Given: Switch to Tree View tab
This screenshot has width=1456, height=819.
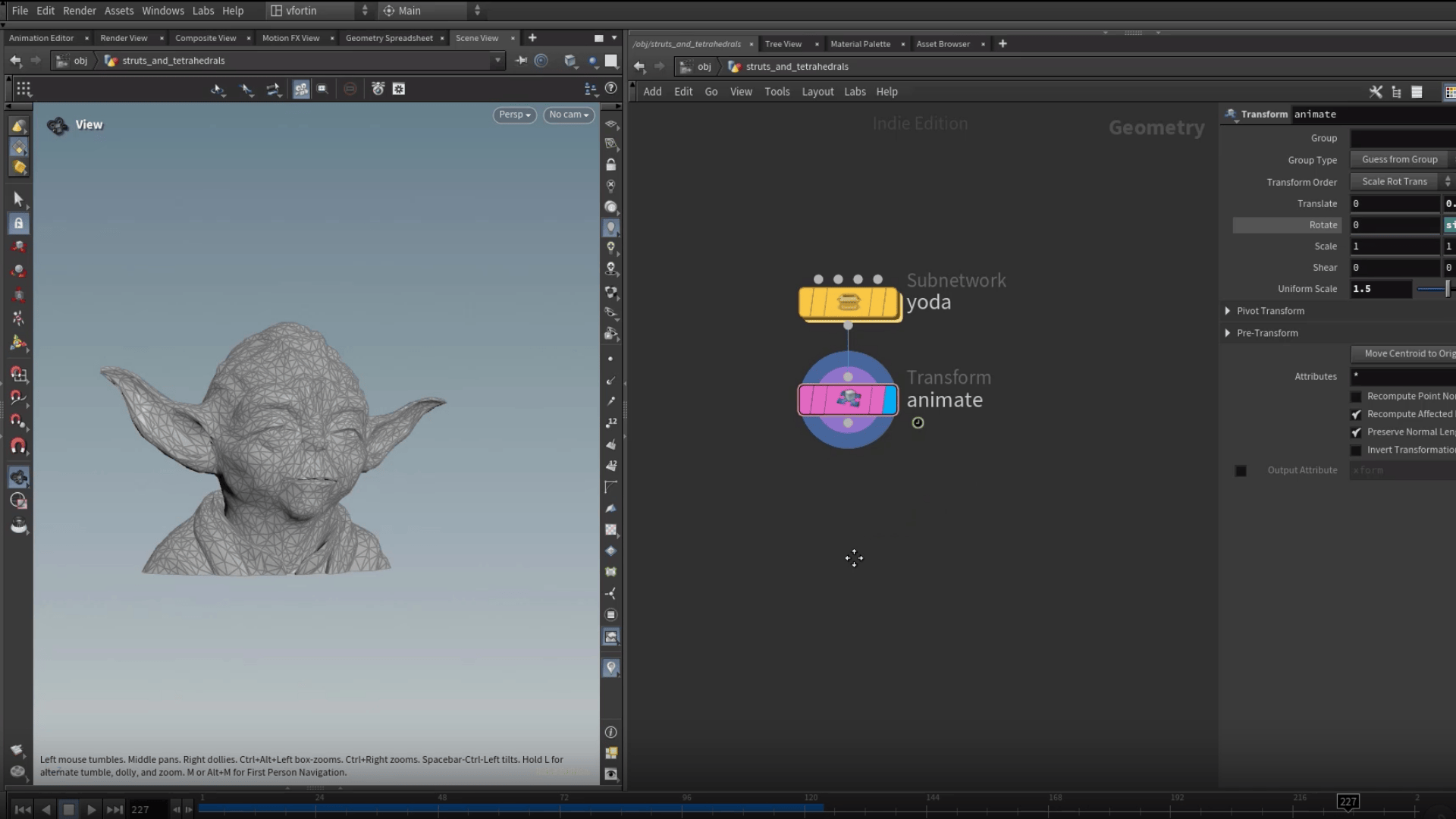Looking at the screenshot, I should tap(783, 44).
